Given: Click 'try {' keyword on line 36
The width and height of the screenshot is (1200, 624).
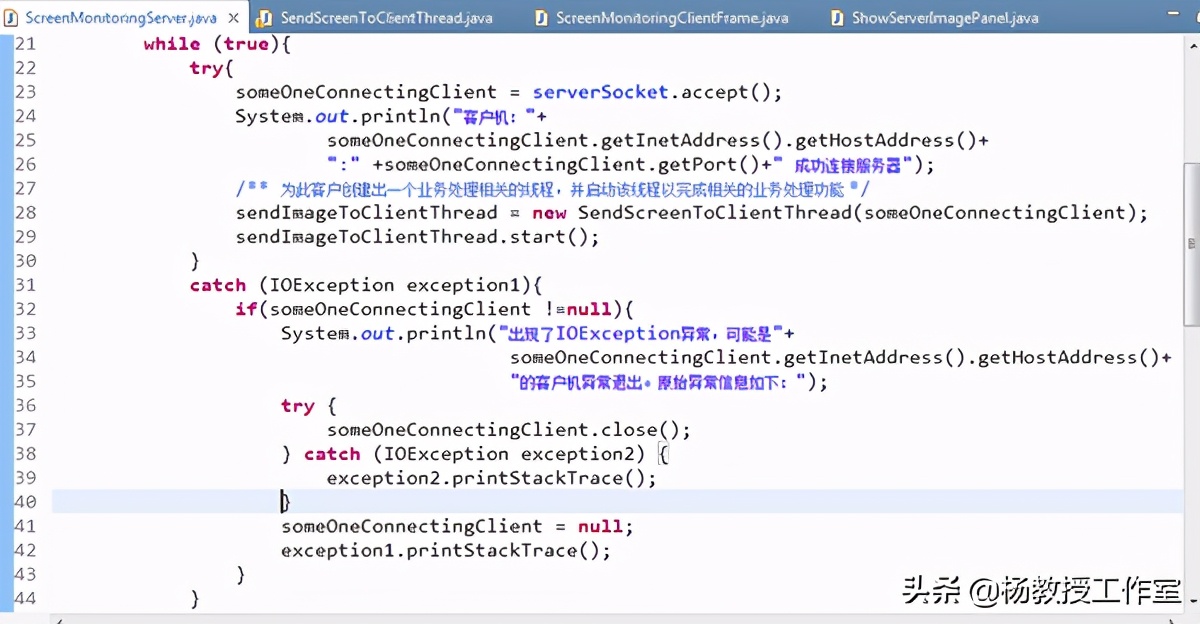Looking at the screenshot, I should 309,406.
